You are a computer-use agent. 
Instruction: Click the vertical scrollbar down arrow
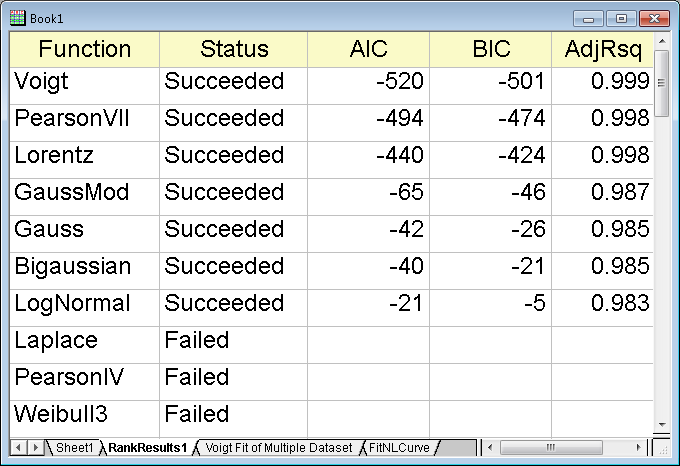(x=661, y=425)
